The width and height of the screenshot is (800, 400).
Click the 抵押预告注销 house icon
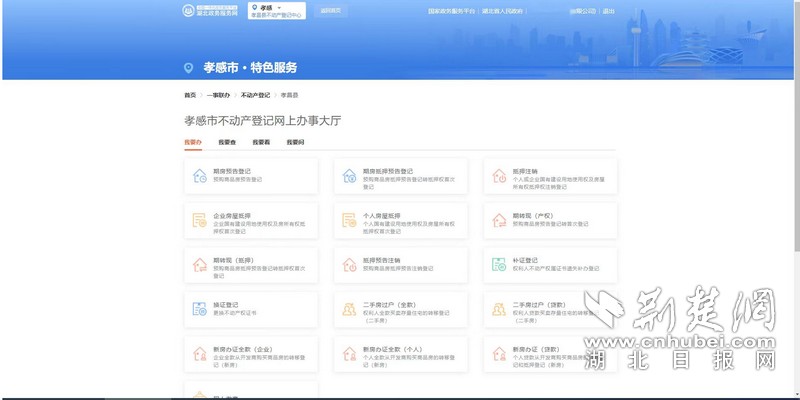[349, 265]
